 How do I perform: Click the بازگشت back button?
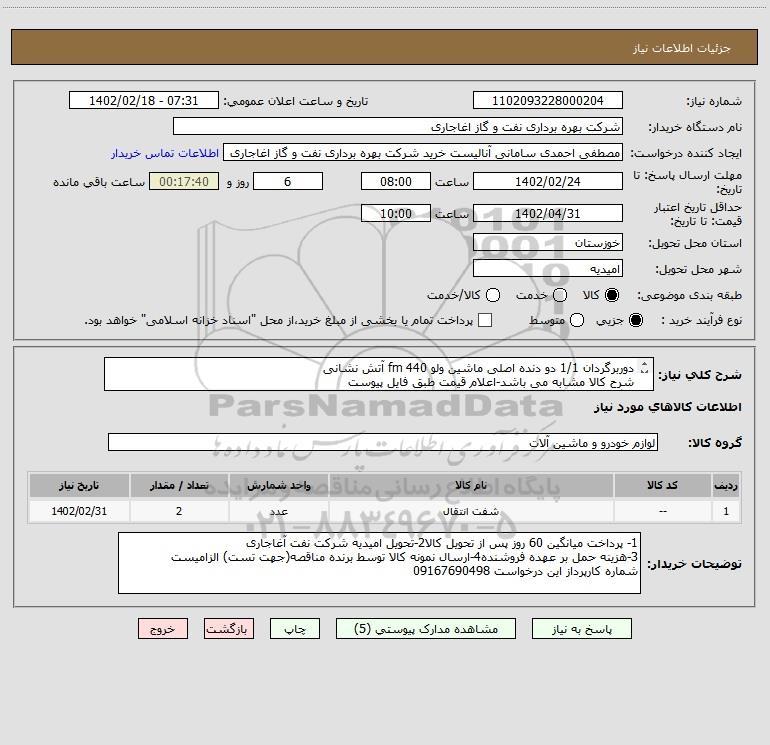tap(229, 629)
